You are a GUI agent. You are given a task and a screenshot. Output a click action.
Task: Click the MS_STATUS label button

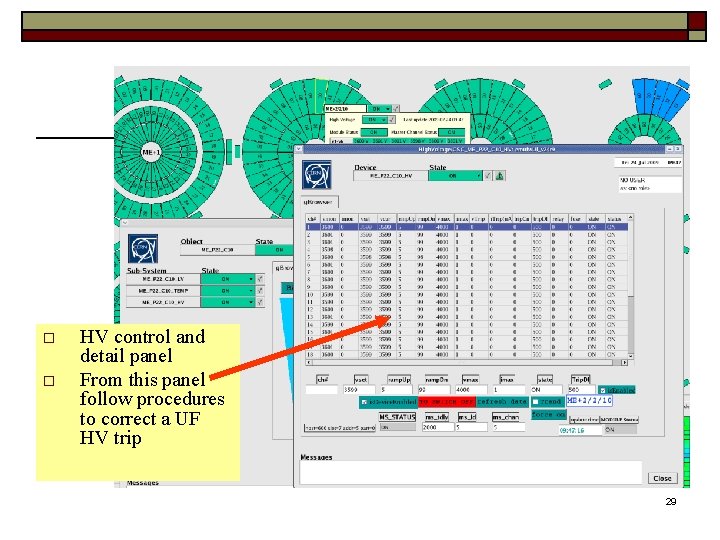(x=397, y=416)
